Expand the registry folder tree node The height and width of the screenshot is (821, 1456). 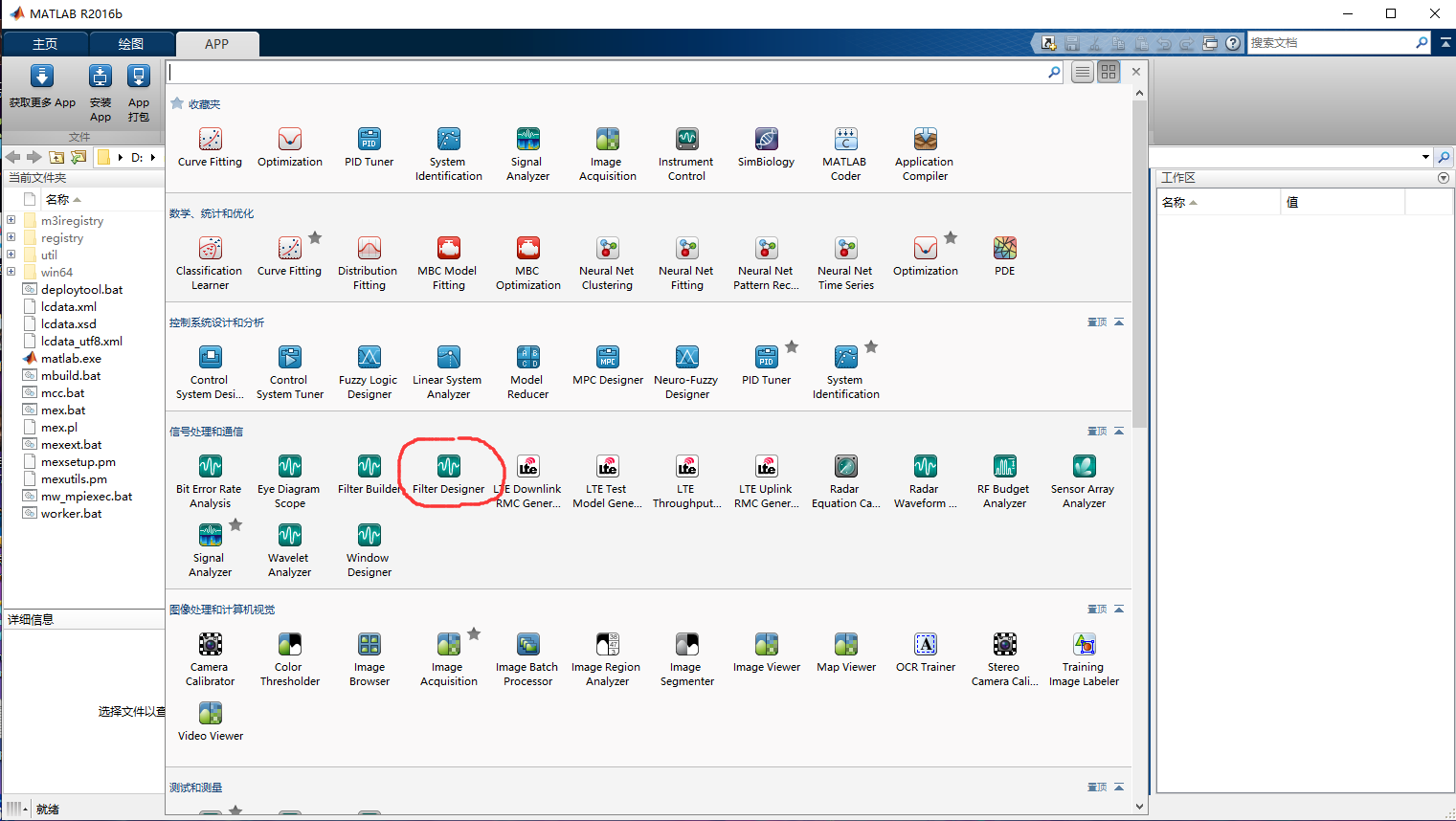11,237
